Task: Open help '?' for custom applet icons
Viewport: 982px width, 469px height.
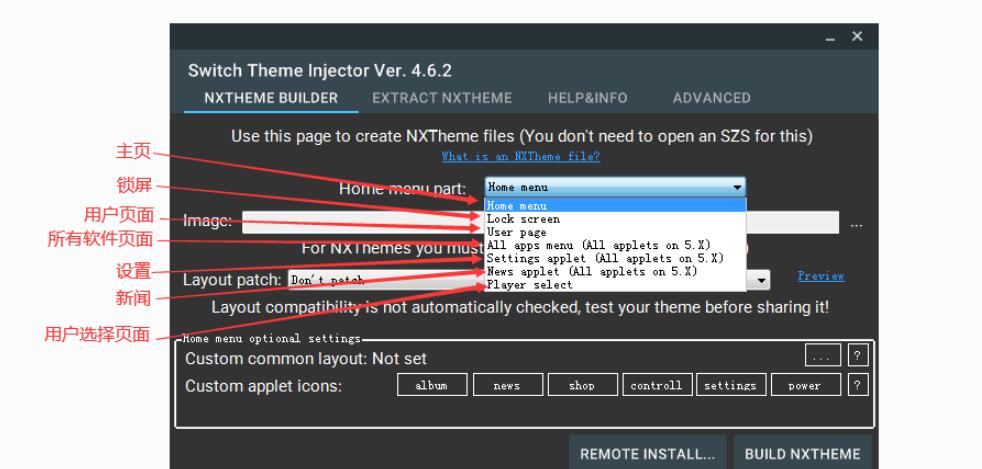Action: pos(857,385)
